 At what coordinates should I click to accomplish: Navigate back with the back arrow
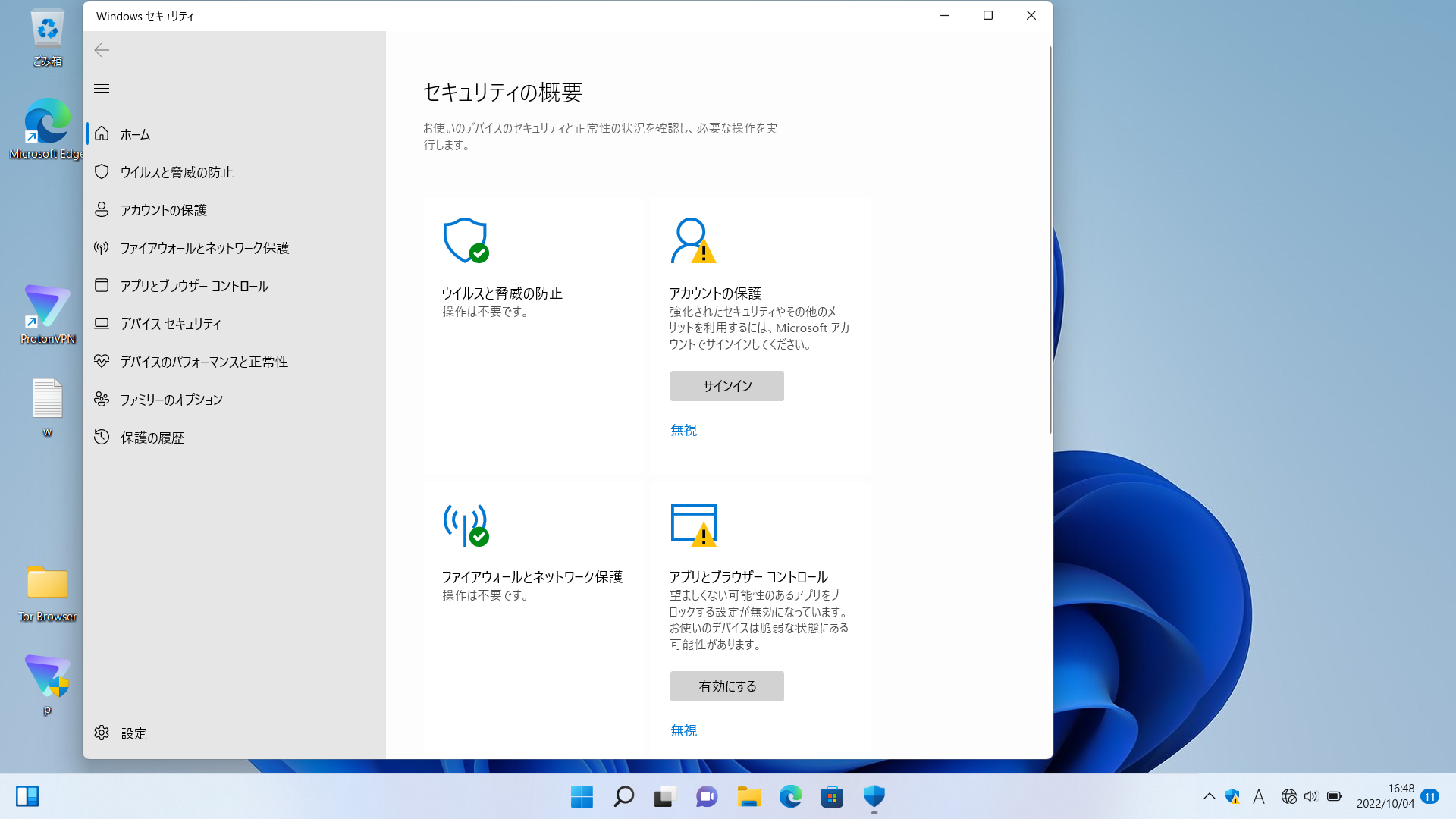click(x=102, y=50)
